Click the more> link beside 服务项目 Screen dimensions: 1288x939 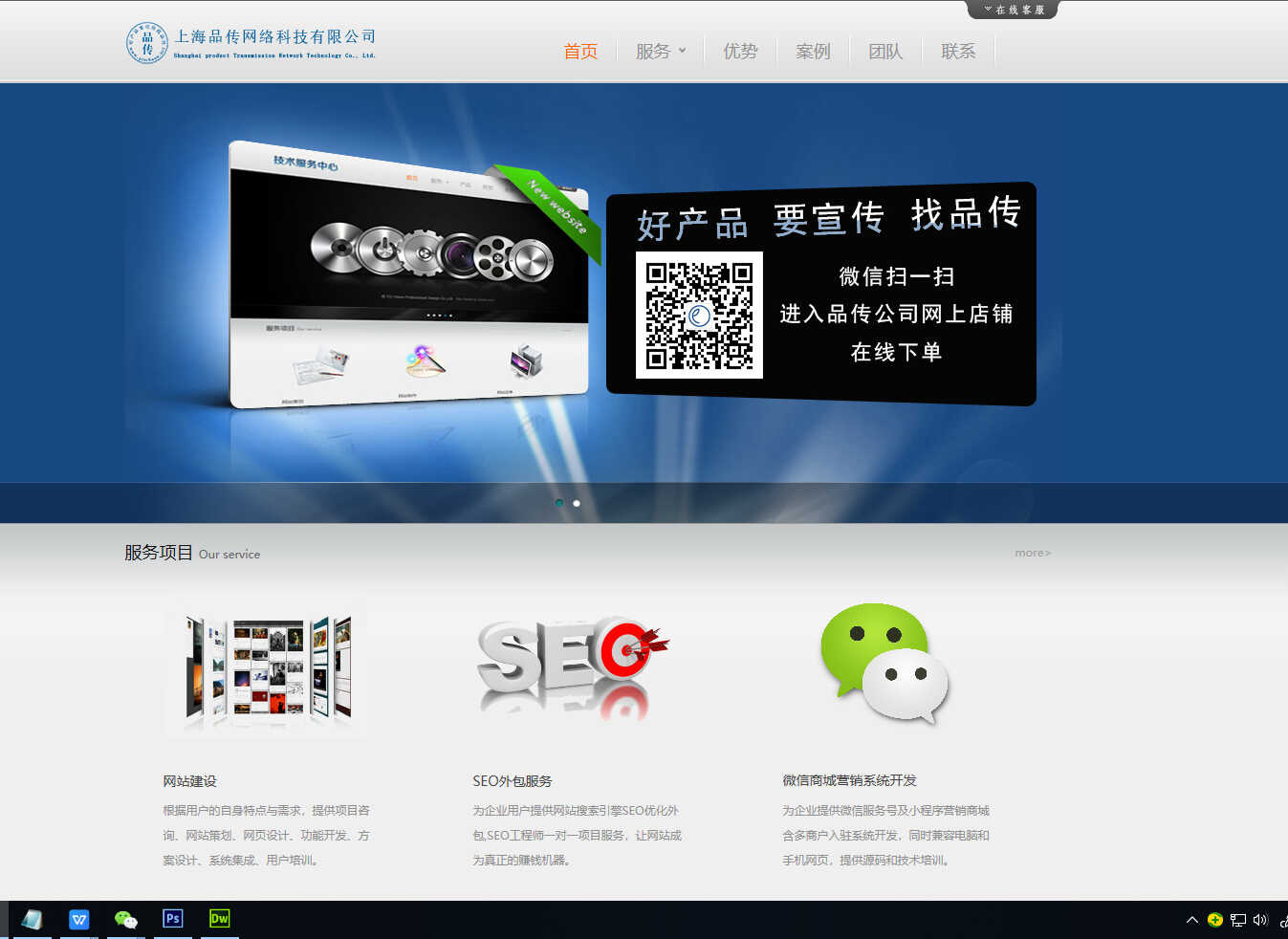click(1033, 552)
